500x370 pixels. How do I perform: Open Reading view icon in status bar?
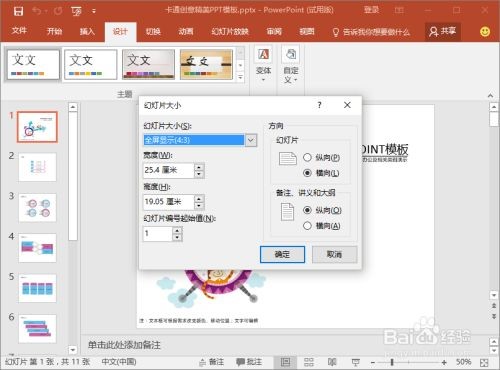pos(332,362)
